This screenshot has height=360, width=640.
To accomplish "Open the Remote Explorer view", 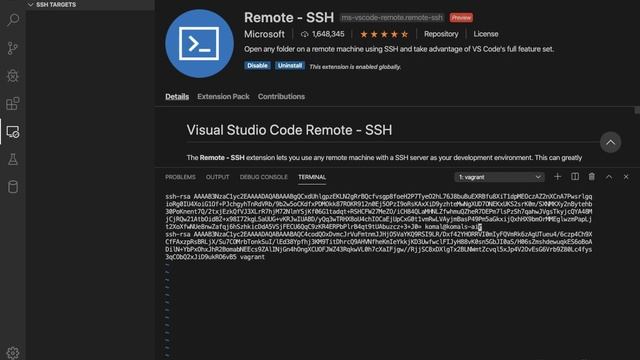I will click(x=13, y=132).
